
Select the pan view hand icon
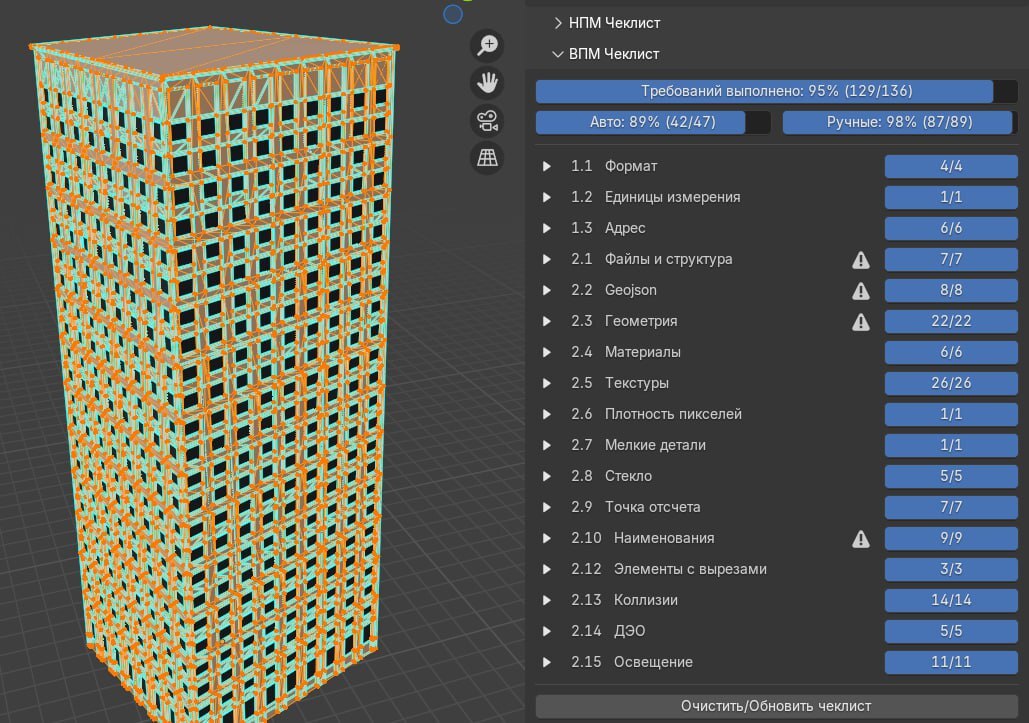(x=487, y=83)
